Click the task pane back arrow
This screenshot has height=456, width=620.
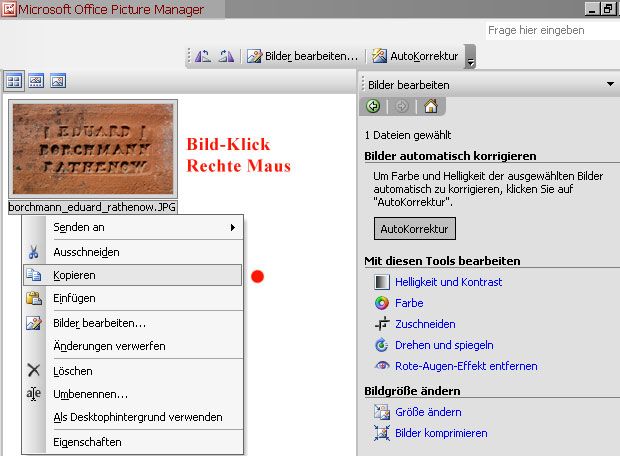coord(373,106)
